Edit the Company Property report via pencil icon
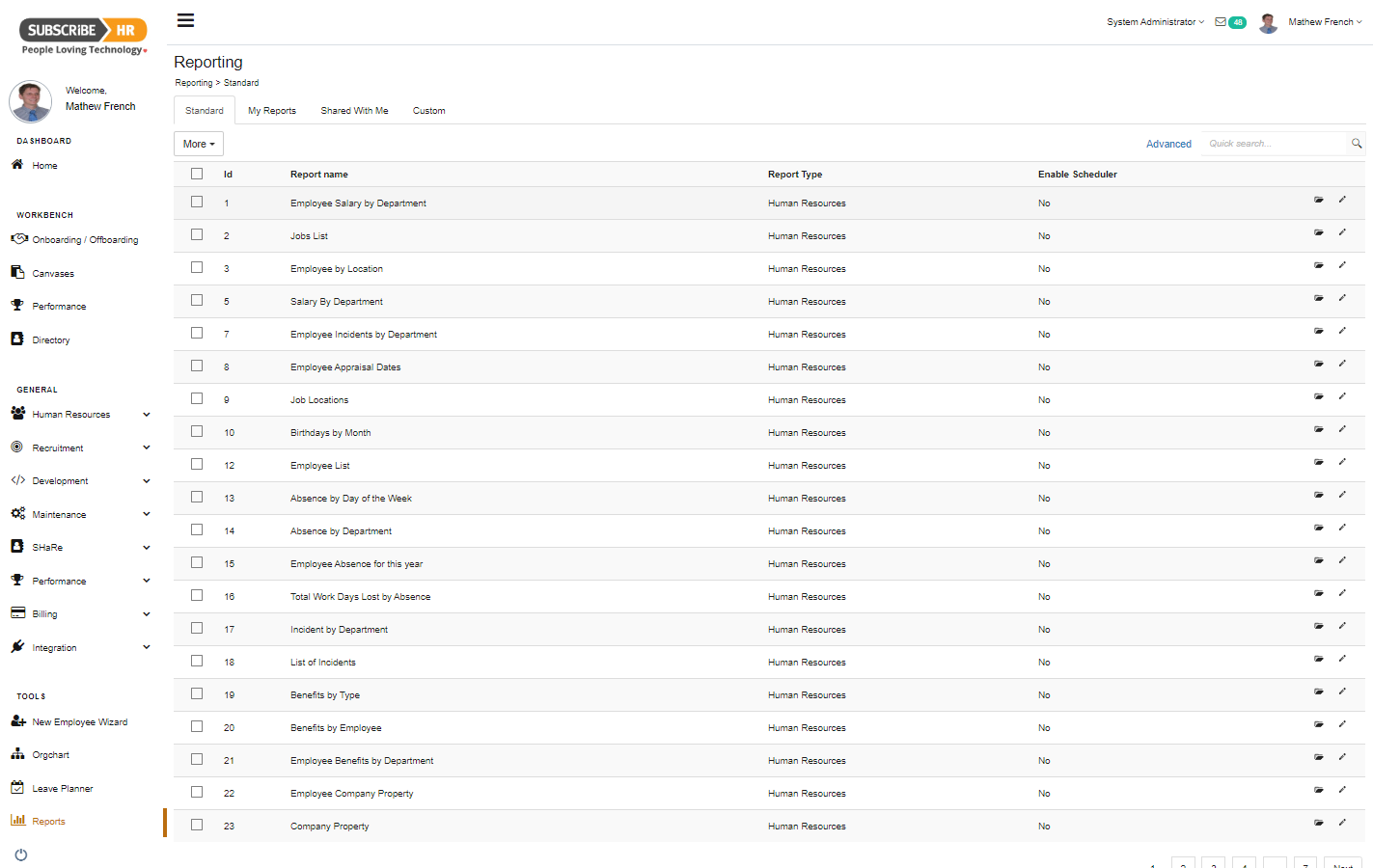 click(x=1342, y=823)
